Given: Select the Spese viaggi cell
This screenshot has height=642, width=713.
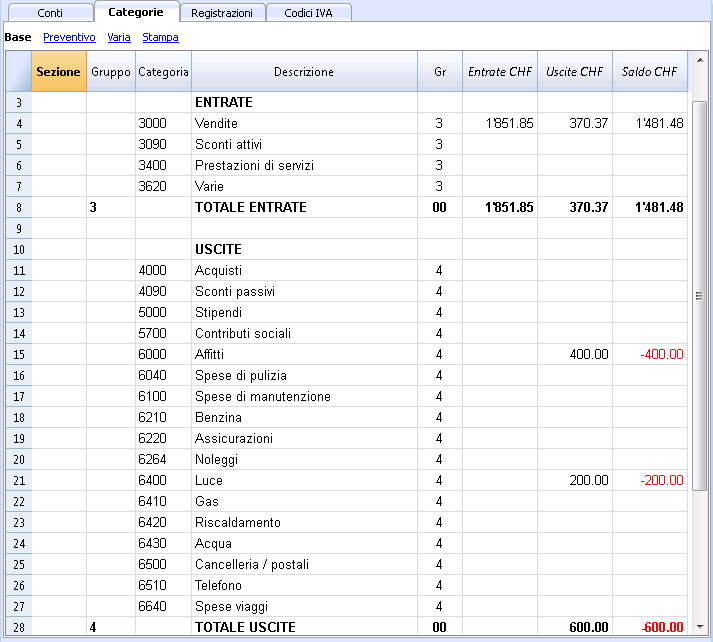Looking at the screenshot, I should tap(304, 606).
